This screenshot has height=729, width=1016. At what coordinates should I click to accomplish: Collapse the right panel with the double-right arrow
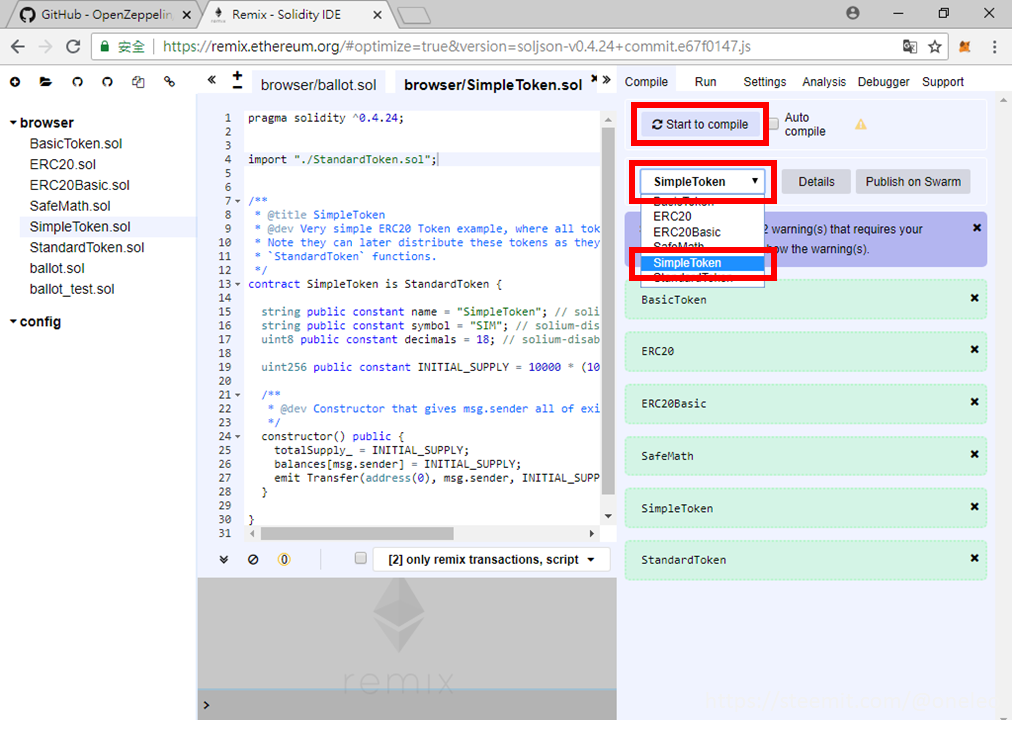[606, 80]
